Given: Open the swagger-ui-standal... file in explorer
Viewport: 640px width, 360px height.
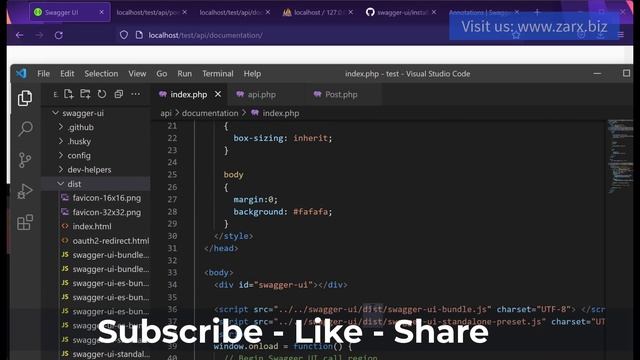Looking at the screenshot, I should click(111, 354).
